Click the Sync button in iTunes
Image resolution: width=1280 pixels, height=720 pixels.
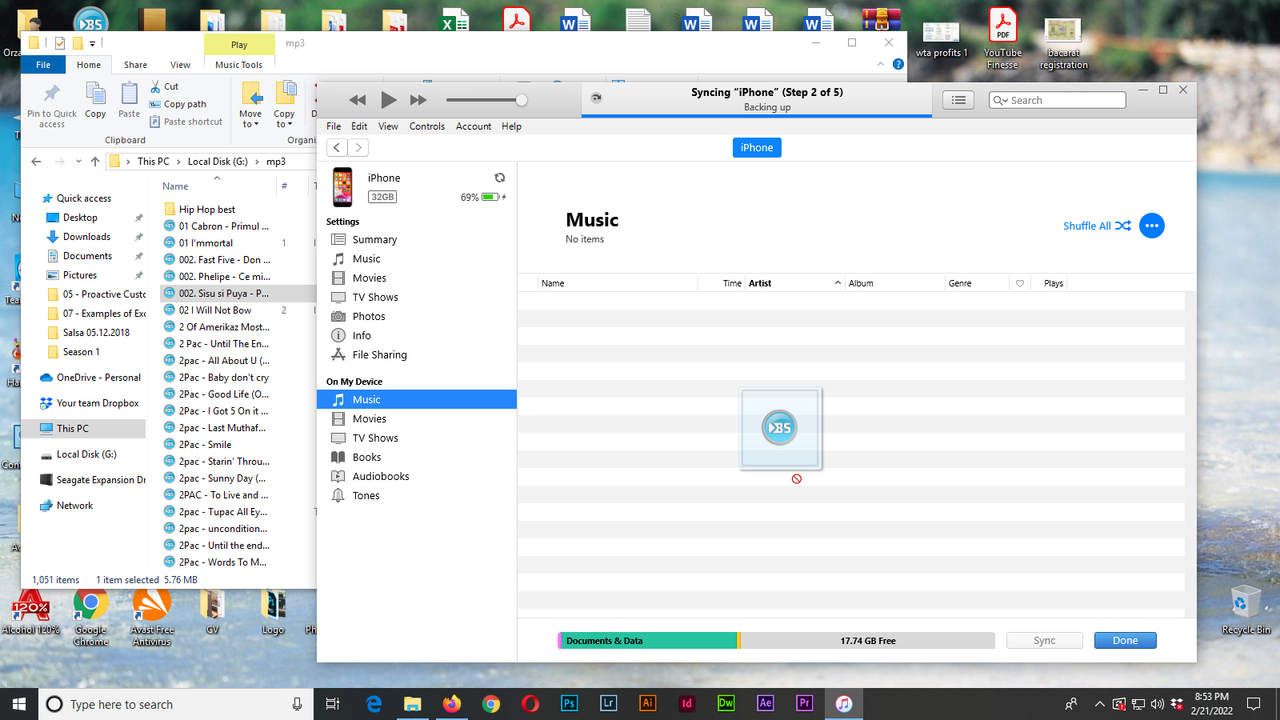(x=1044, y=641)
